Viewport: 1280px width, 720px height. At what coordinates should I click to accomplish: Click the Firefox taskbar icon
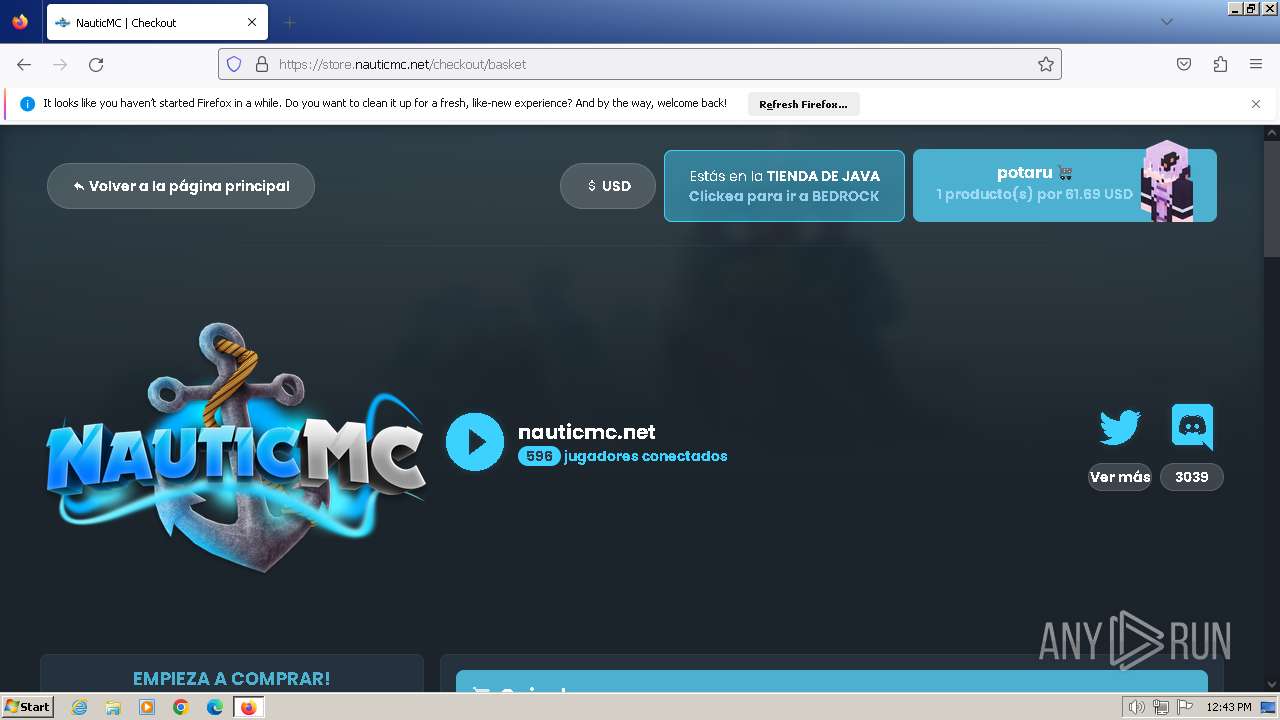pyautogui.click(x=248, y=707)
